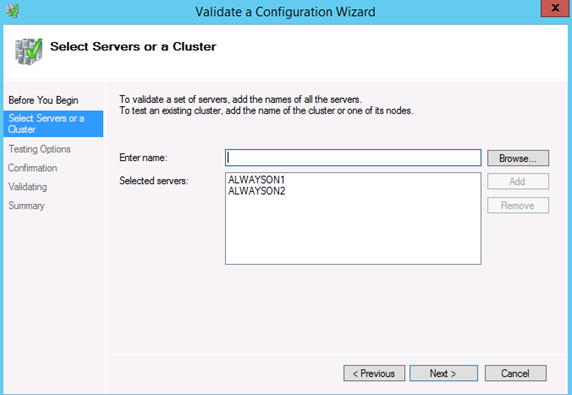Focus the Enter name text field
The image size is (572, 395).
point(353,158)
